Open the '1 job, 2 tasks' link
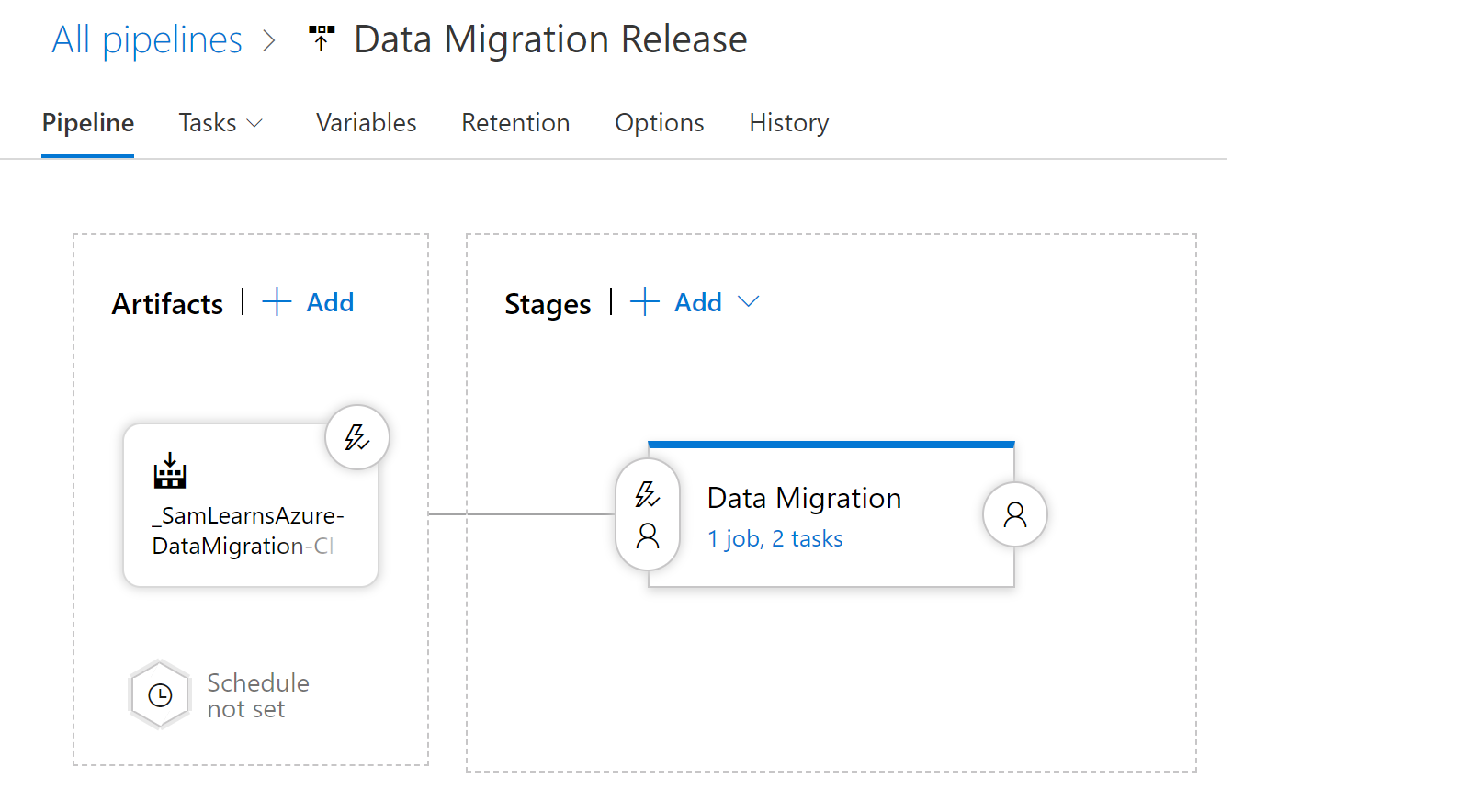1470x812 pixels. click(x=775, y=539)
